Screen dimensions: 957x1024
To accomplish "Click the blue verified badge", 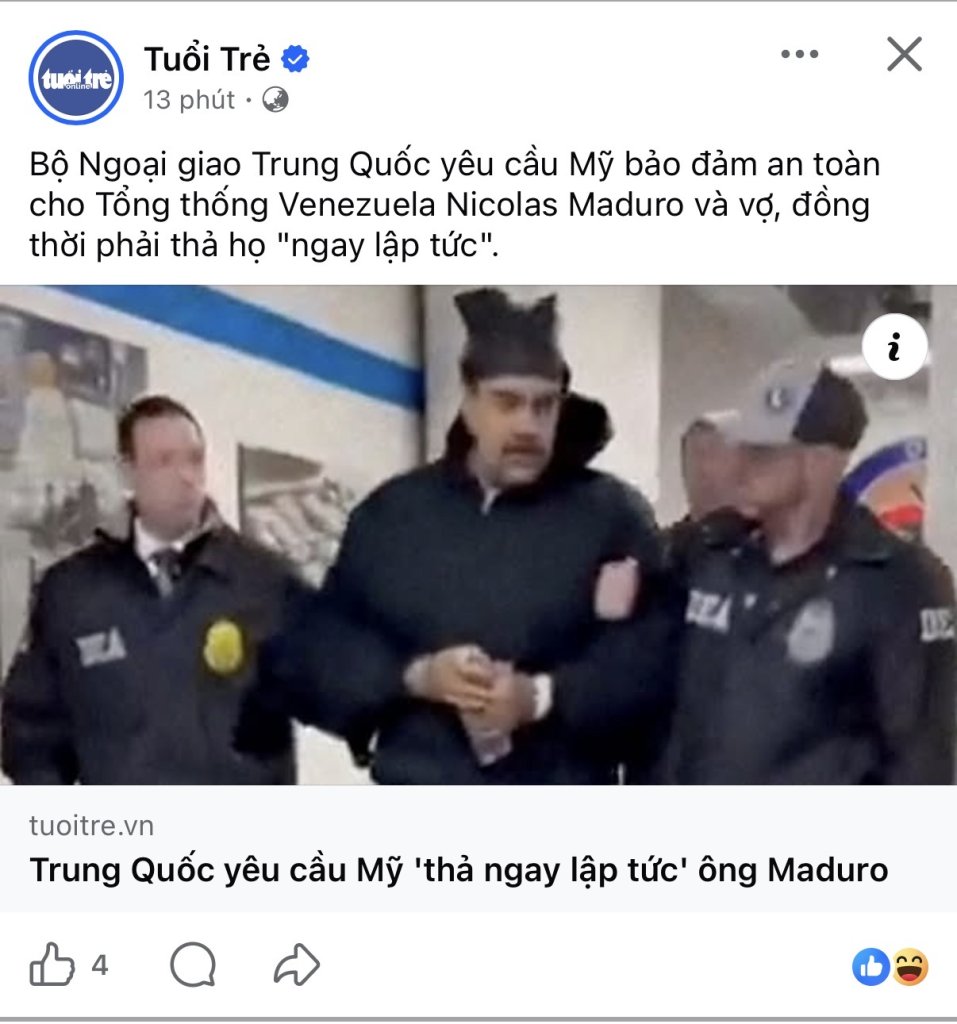I will 295,59.
